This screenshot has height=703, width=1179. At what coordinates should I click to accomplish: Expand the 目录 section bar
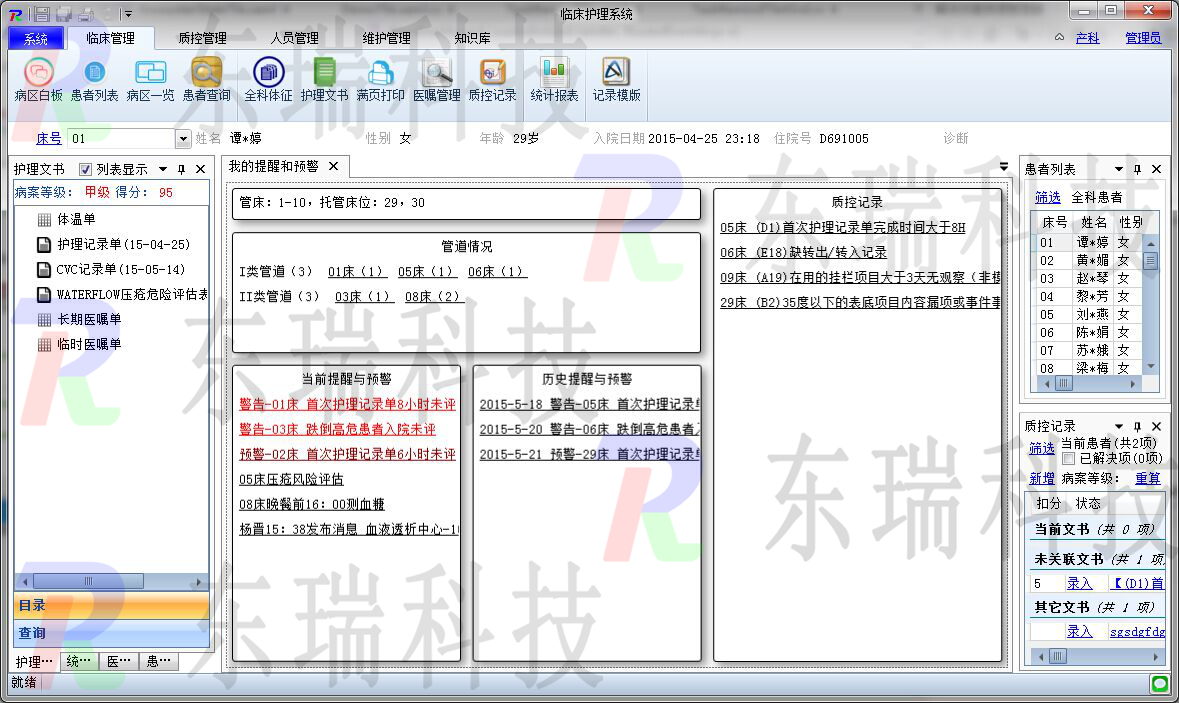coord(111,606)
